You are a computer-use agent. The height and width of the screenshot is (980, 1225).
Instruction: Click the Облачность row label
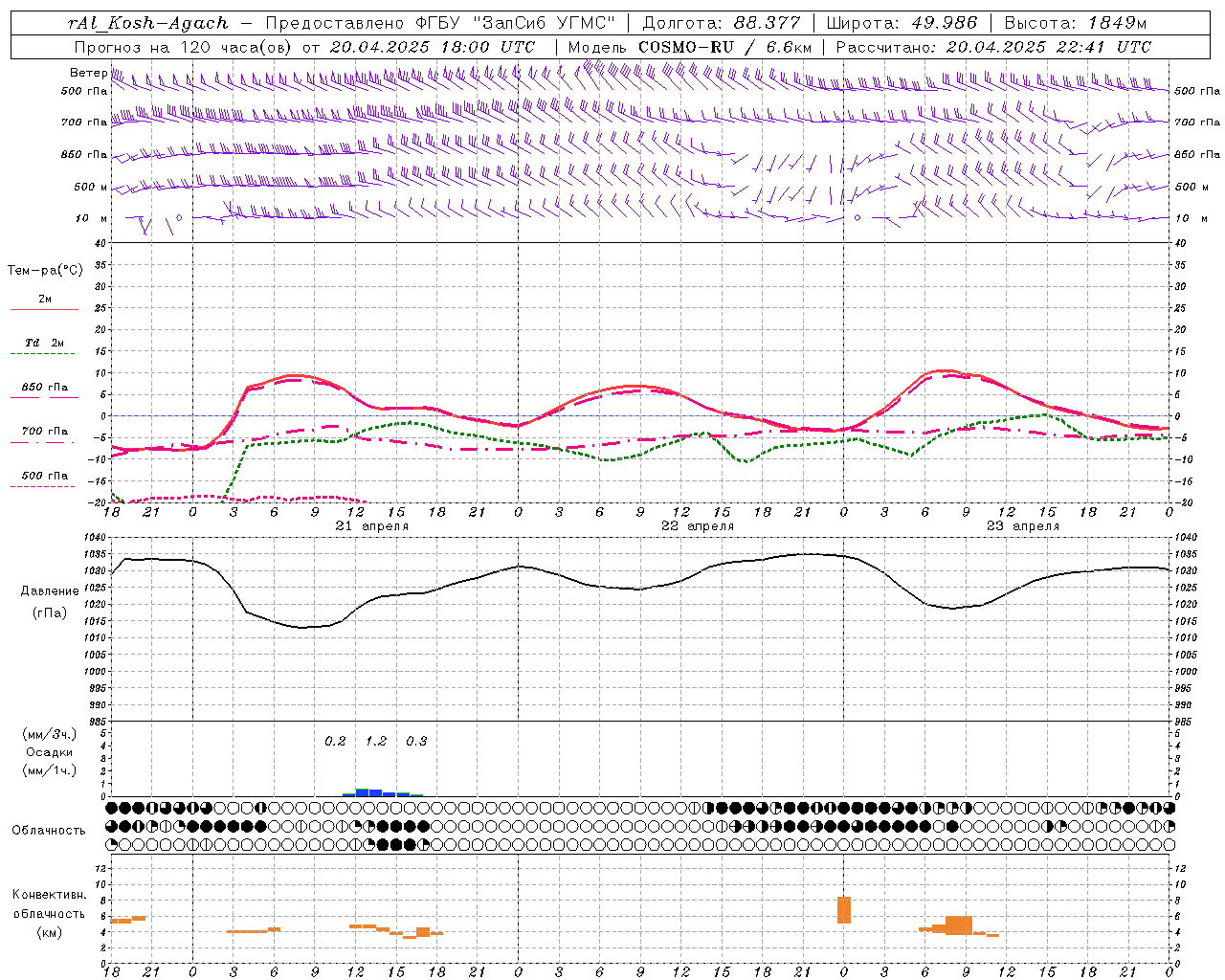(x=49, y=831)
